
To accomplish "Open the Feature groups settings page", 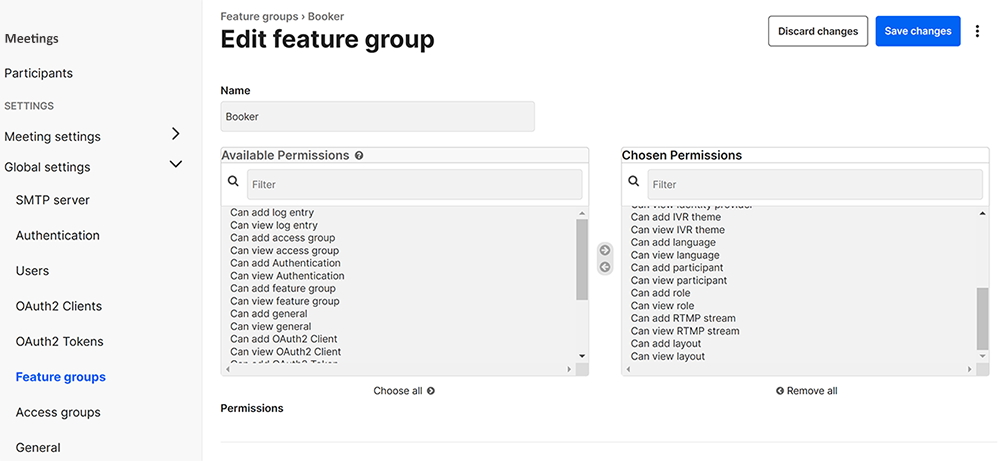I will click(x=60, y=377).
